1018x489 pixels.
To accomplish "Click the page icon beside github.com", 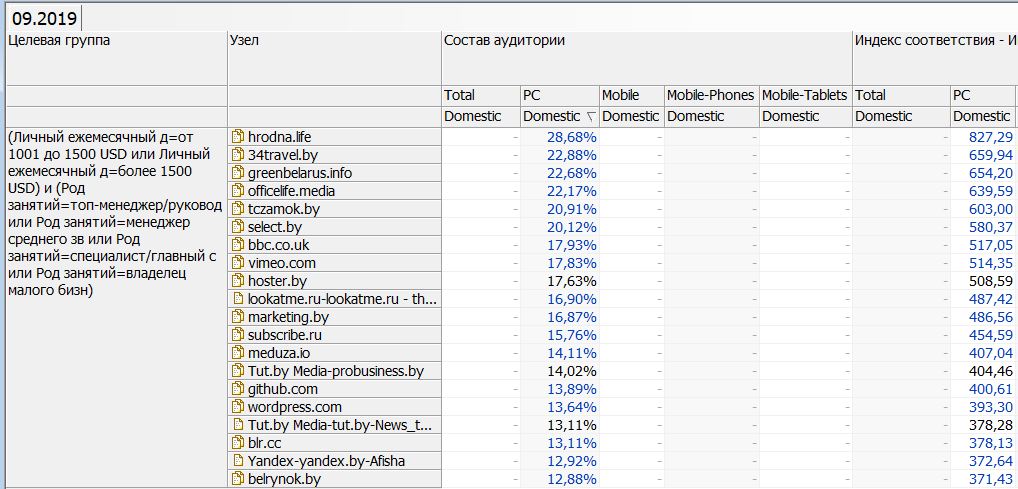I will pyautogui.click(x=238, y=389).
